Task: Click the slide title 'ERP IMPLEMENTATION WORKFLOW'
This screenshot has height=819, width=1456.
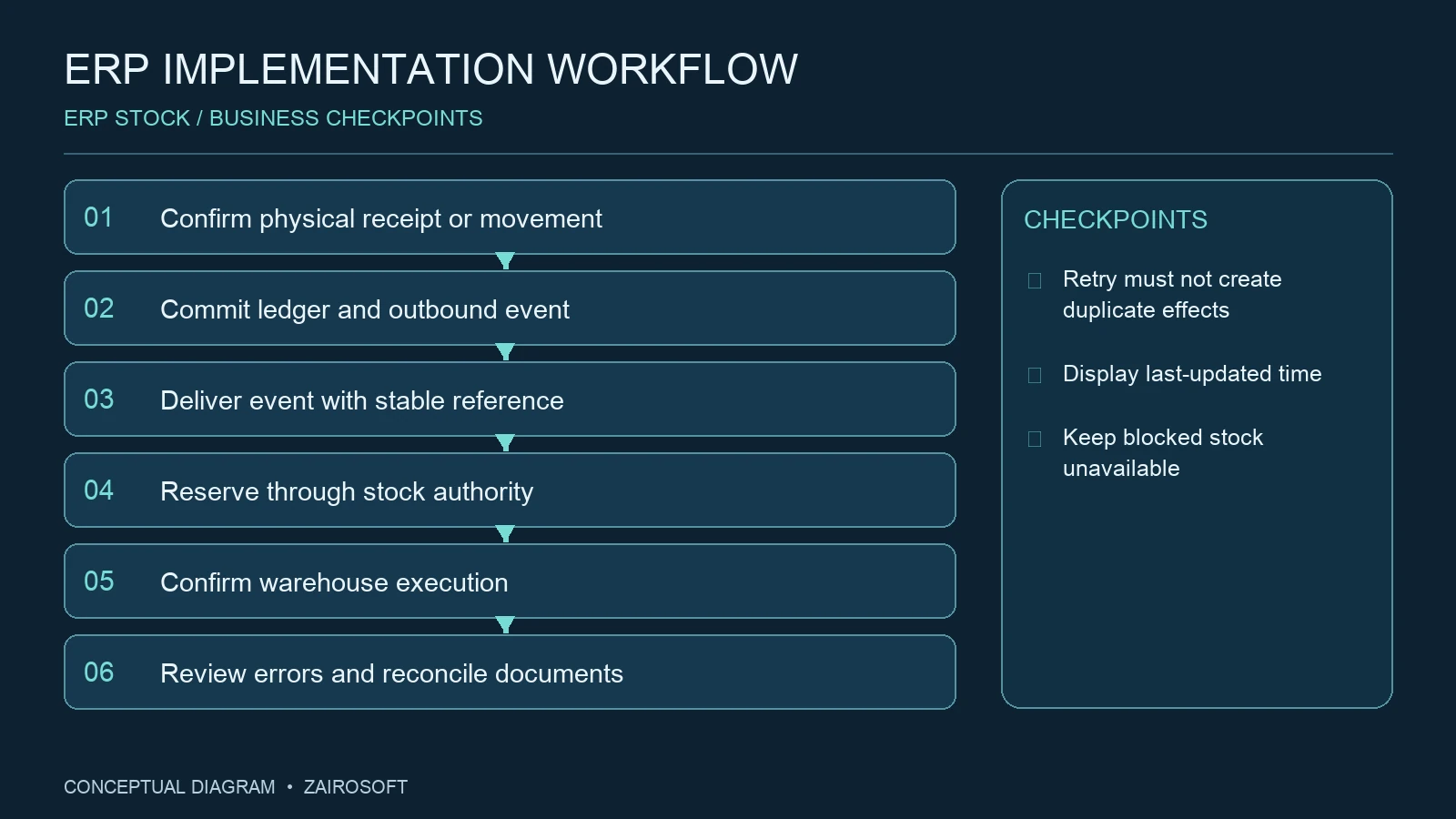Action: (431, 69)
